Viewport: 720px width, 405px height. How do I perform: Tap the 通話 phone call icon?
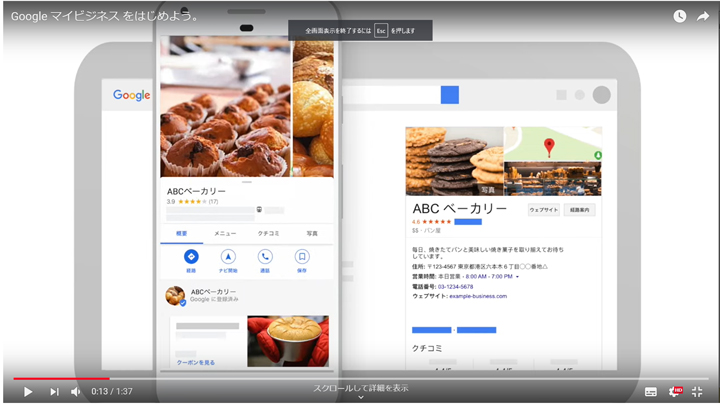(x=265, y=257)
